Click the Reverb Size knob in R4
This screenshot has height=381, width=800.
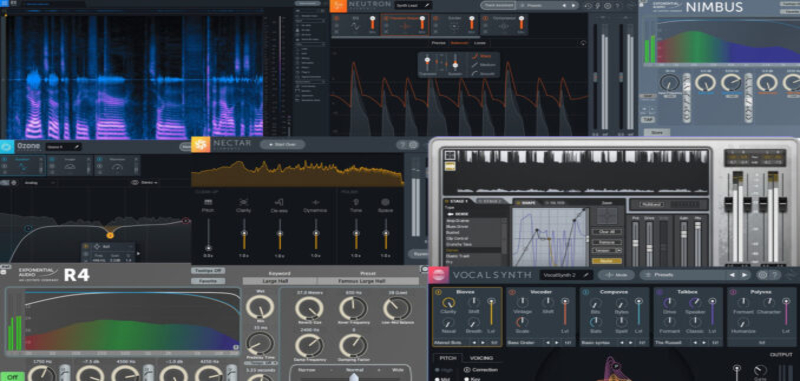(309, 308)
